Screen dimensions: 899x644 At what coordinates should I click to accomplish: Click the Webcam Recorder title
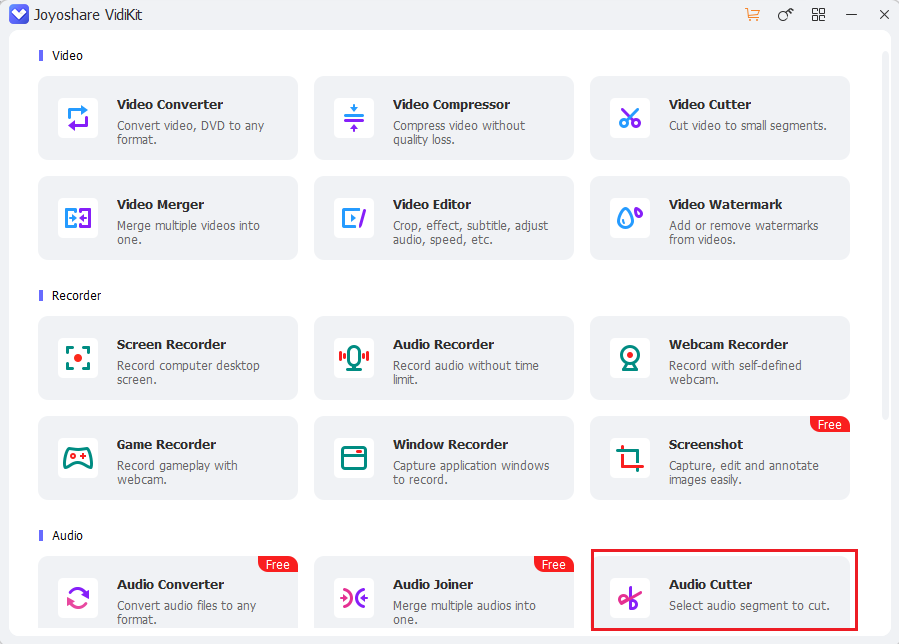click(x=728, y=345)
